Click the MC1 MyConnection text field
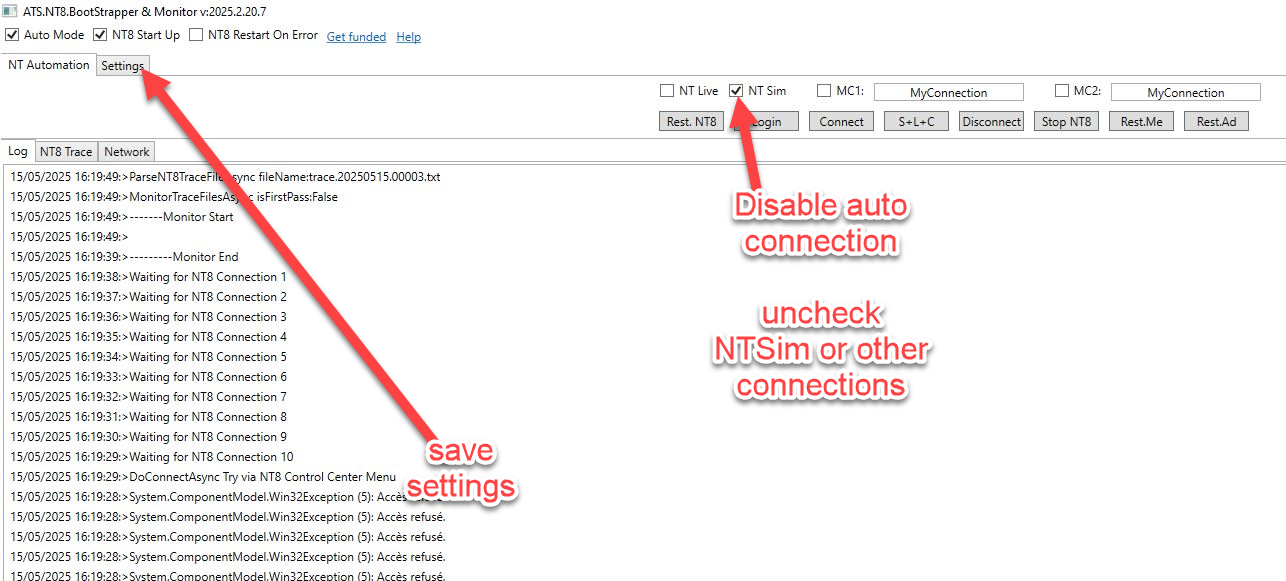The image size is (1286, 581). tap(949, 92)
